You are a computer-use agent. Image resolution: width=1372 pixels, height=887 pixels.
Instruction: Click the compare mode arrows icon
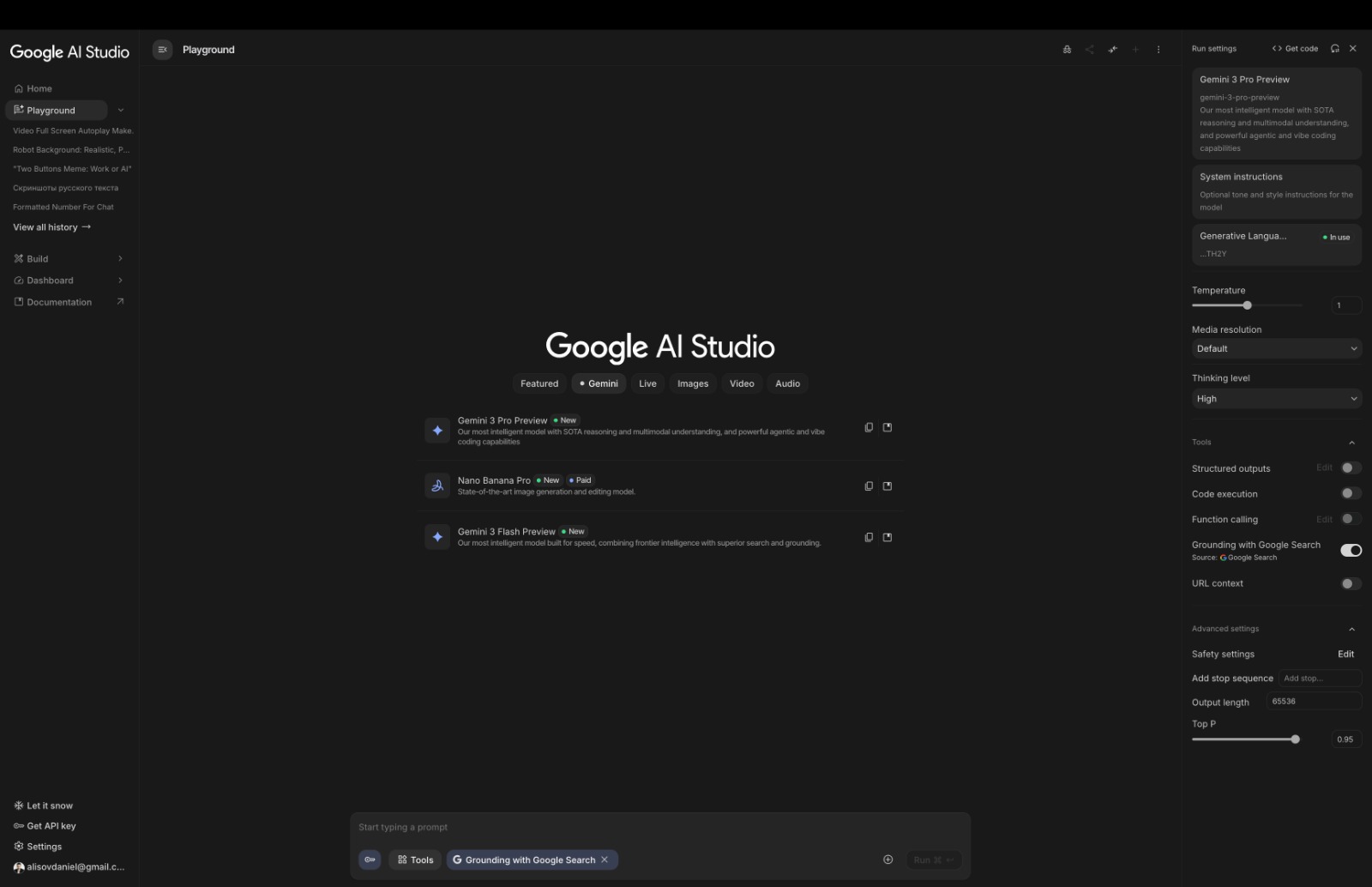(x=1112, y=50)
